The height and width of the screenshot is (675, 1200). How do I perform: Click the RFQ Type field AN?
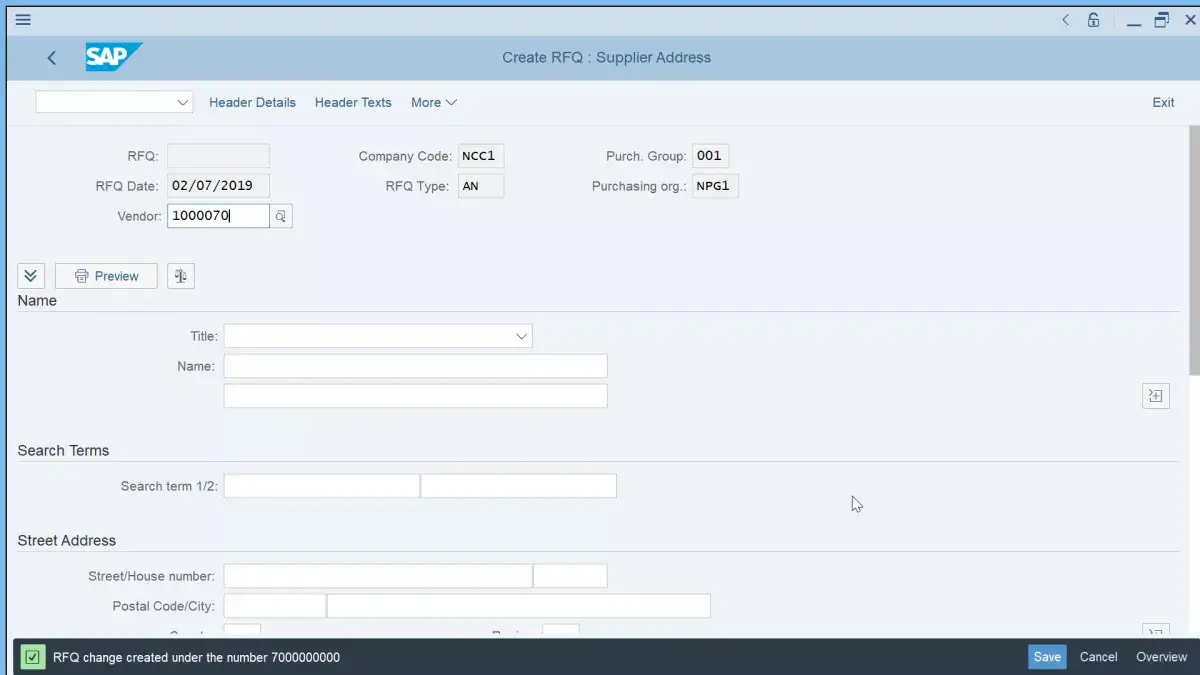pyautogui.click(x=481, y=186)
